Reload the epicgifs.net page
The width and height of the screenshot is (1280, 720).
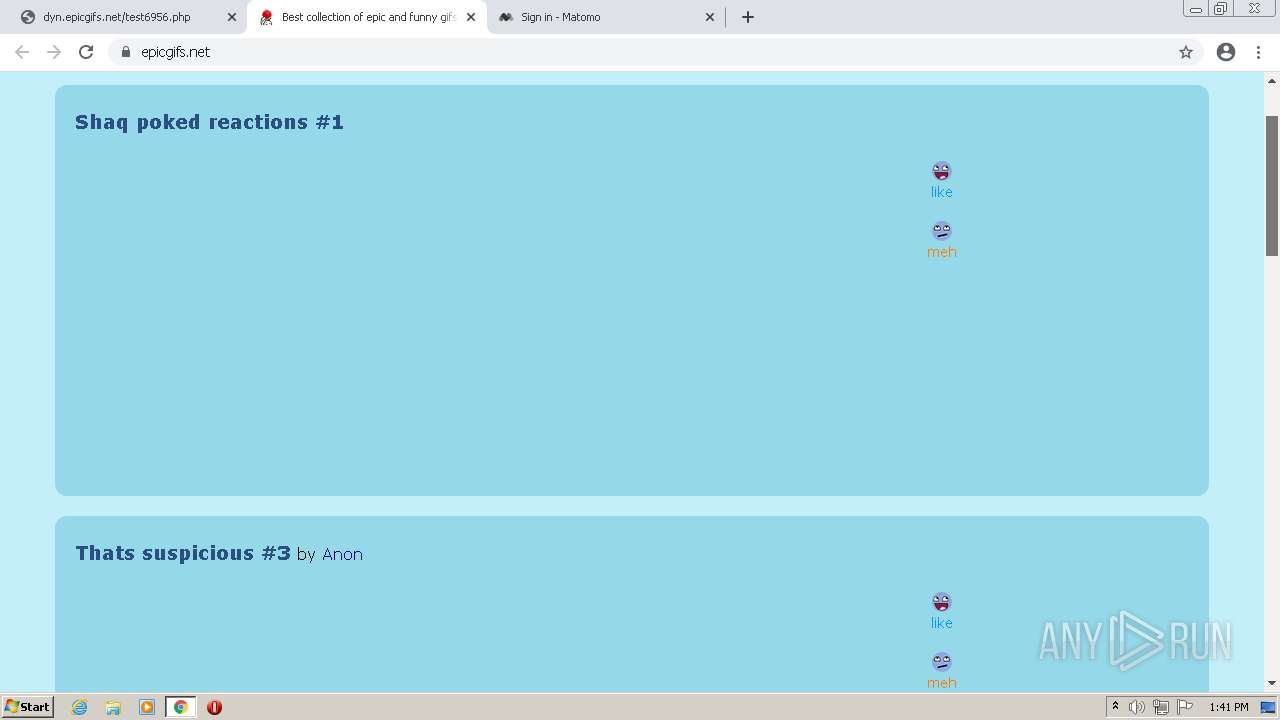[x=86, y=52]
